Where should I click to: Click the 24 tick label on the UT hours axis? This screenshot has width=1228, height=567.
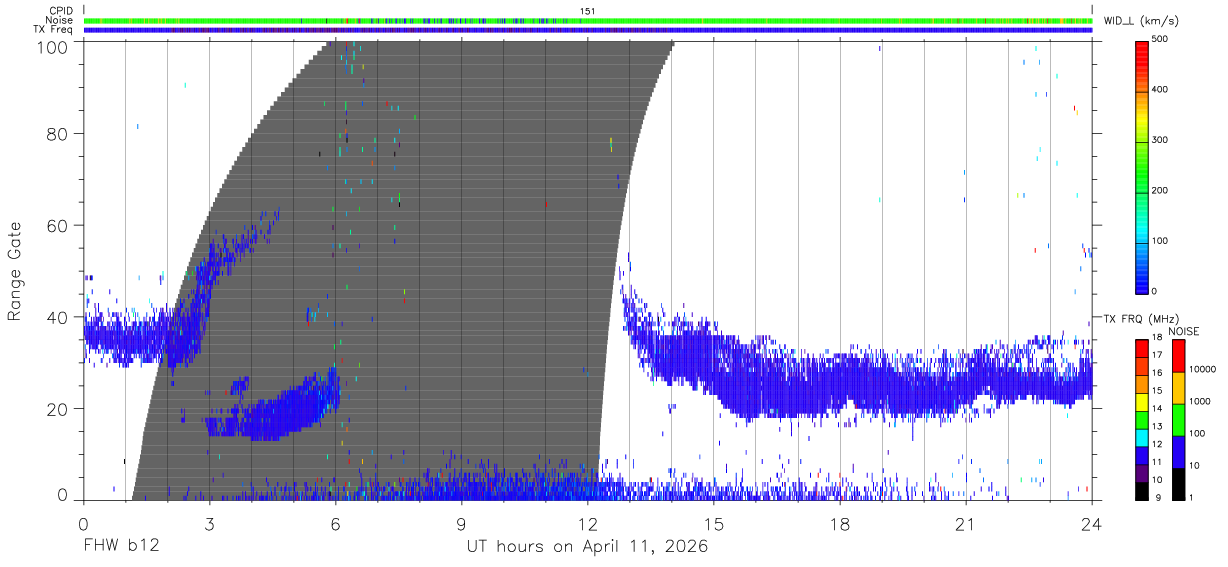(1092, 524)
